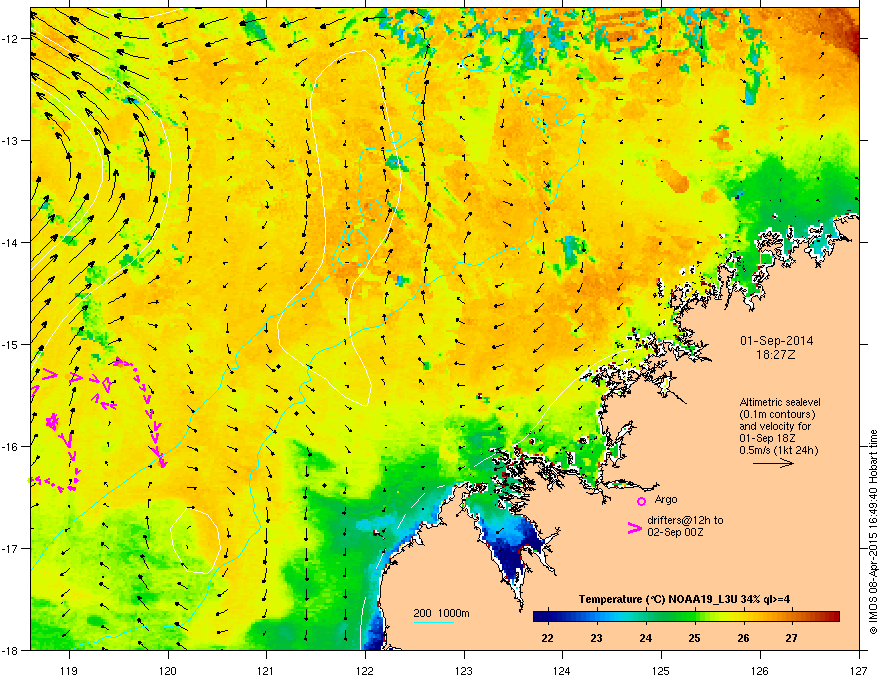Click the longitude axis label 120

(x=168, y=670)
